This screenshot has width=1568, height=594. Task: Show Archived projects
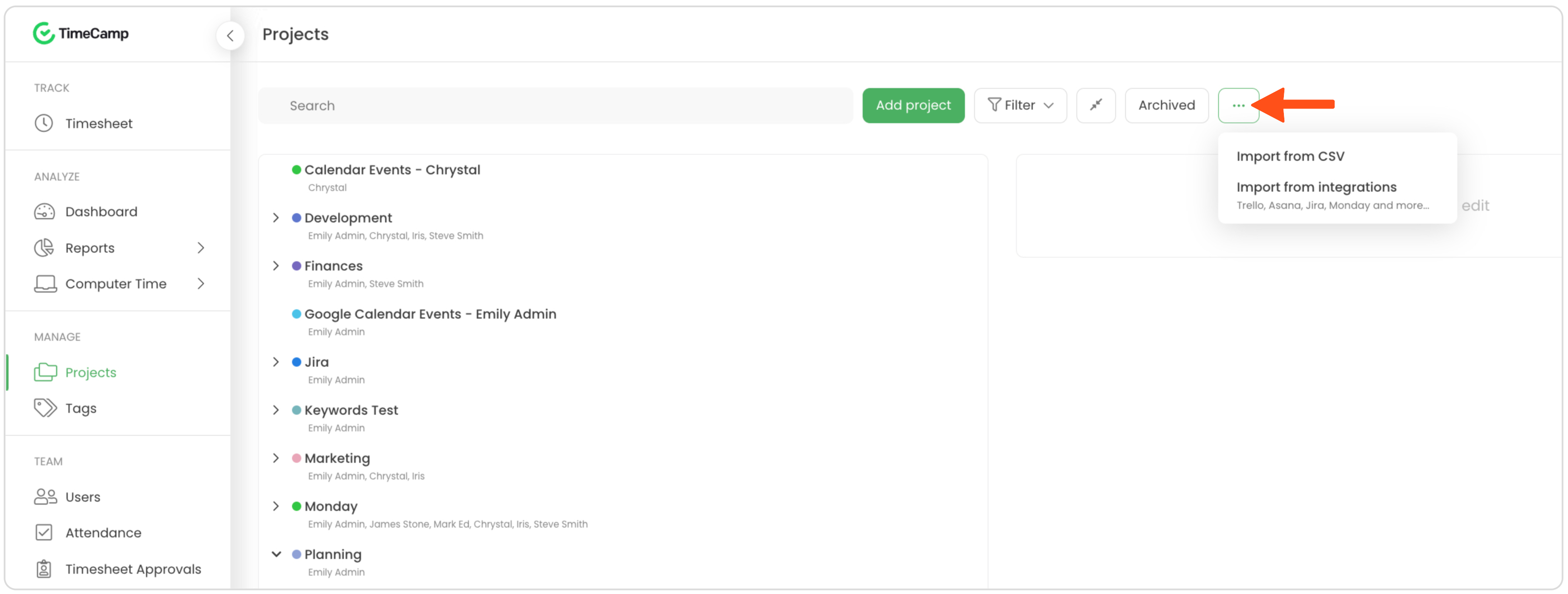(1166, 105)
